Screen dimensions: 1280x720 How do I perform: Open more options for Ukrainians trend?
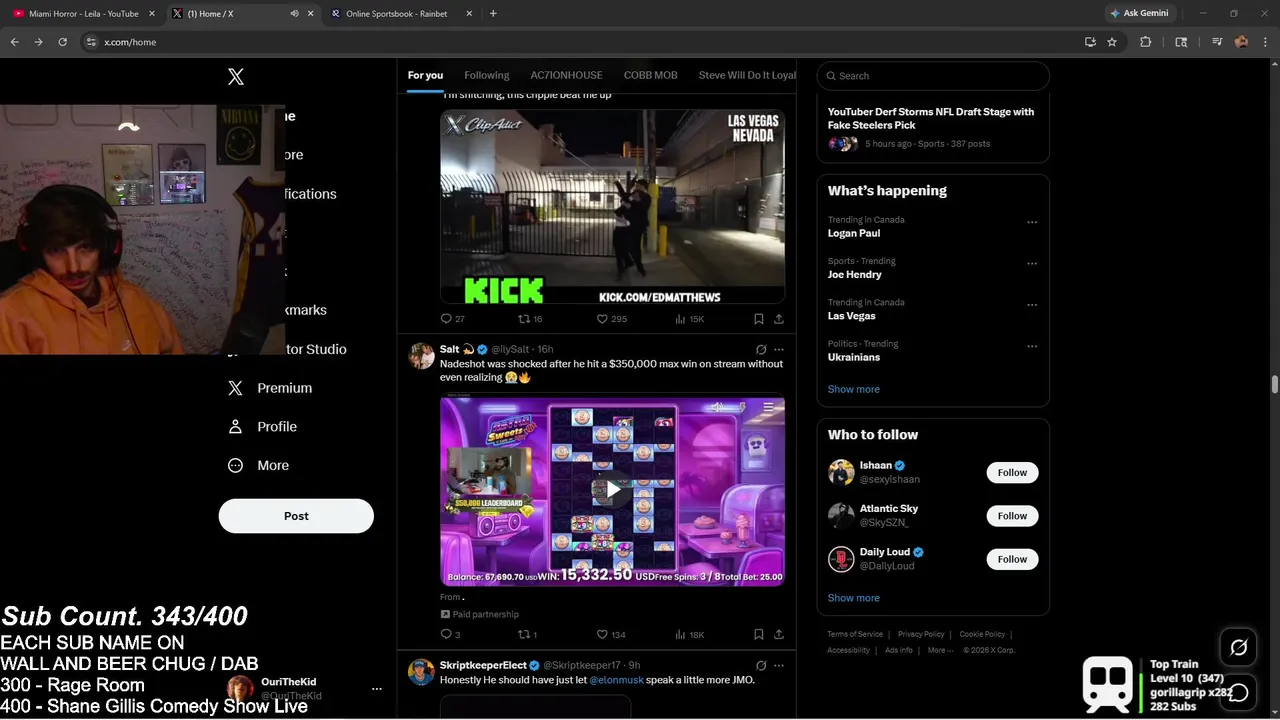click(x=1032, y=346)
